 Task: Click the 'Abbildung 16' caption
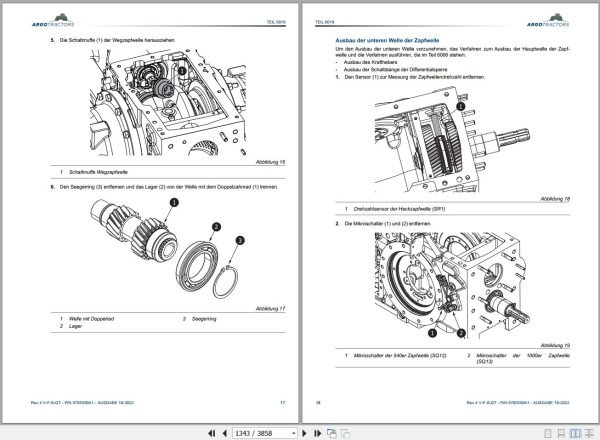[271, 162]
